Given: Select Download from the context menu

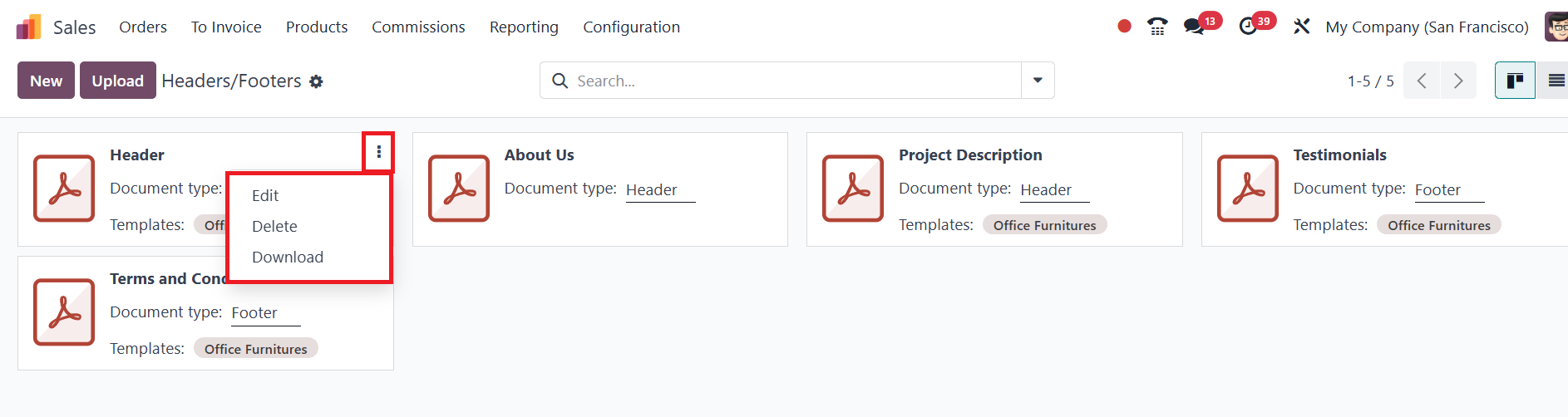Looking at the screenshot, I should (x=288, y=258).
